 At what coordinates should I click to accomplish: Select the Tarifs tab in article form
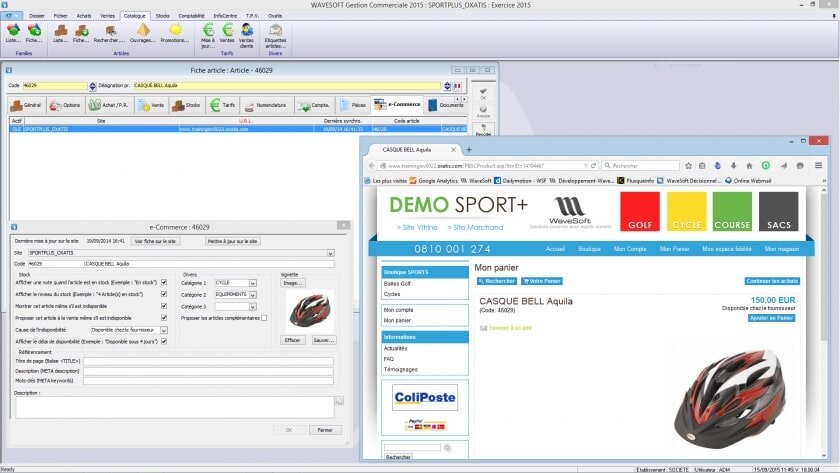click(x=224, y=104)
